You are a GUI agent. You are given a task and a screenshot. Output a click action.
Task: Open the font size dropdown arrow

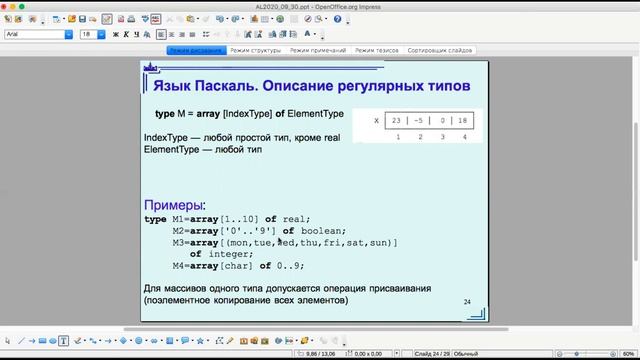[x=101, y=34]
